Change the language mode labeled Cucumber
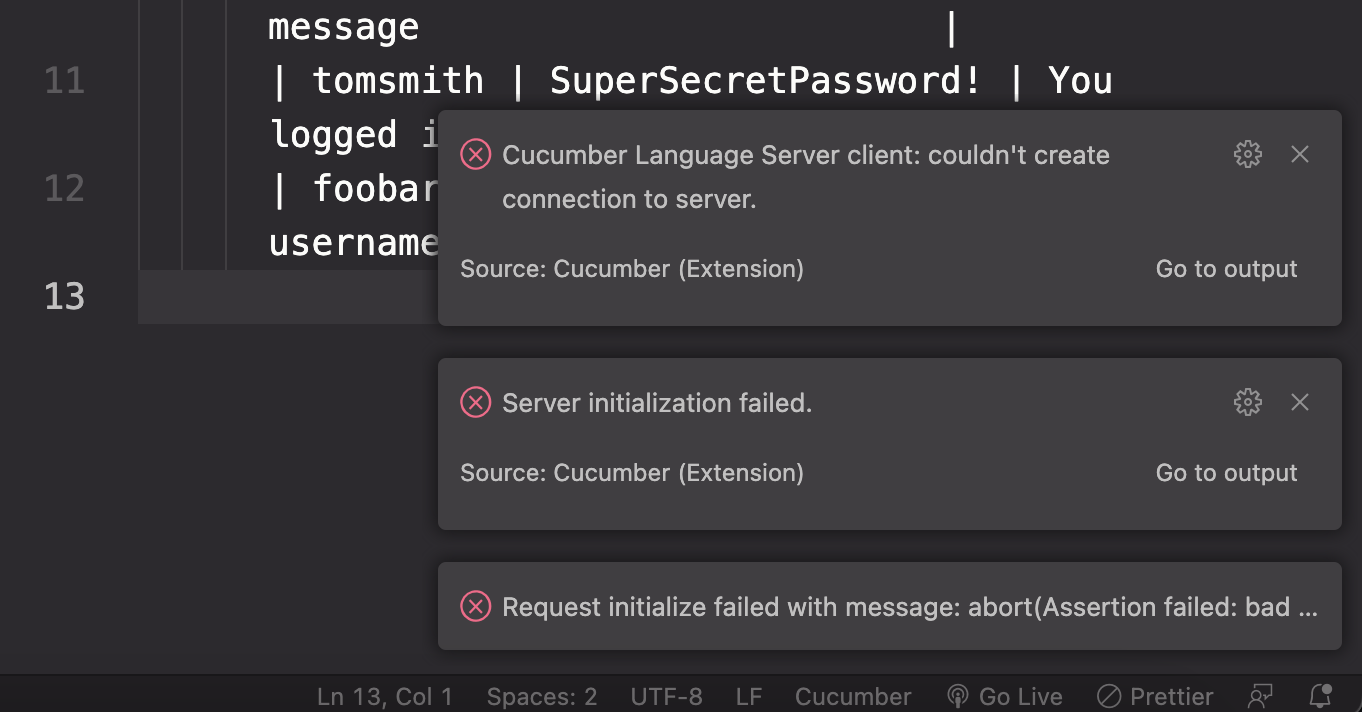This screenshot has width=1362, height=712. [852, 696]
